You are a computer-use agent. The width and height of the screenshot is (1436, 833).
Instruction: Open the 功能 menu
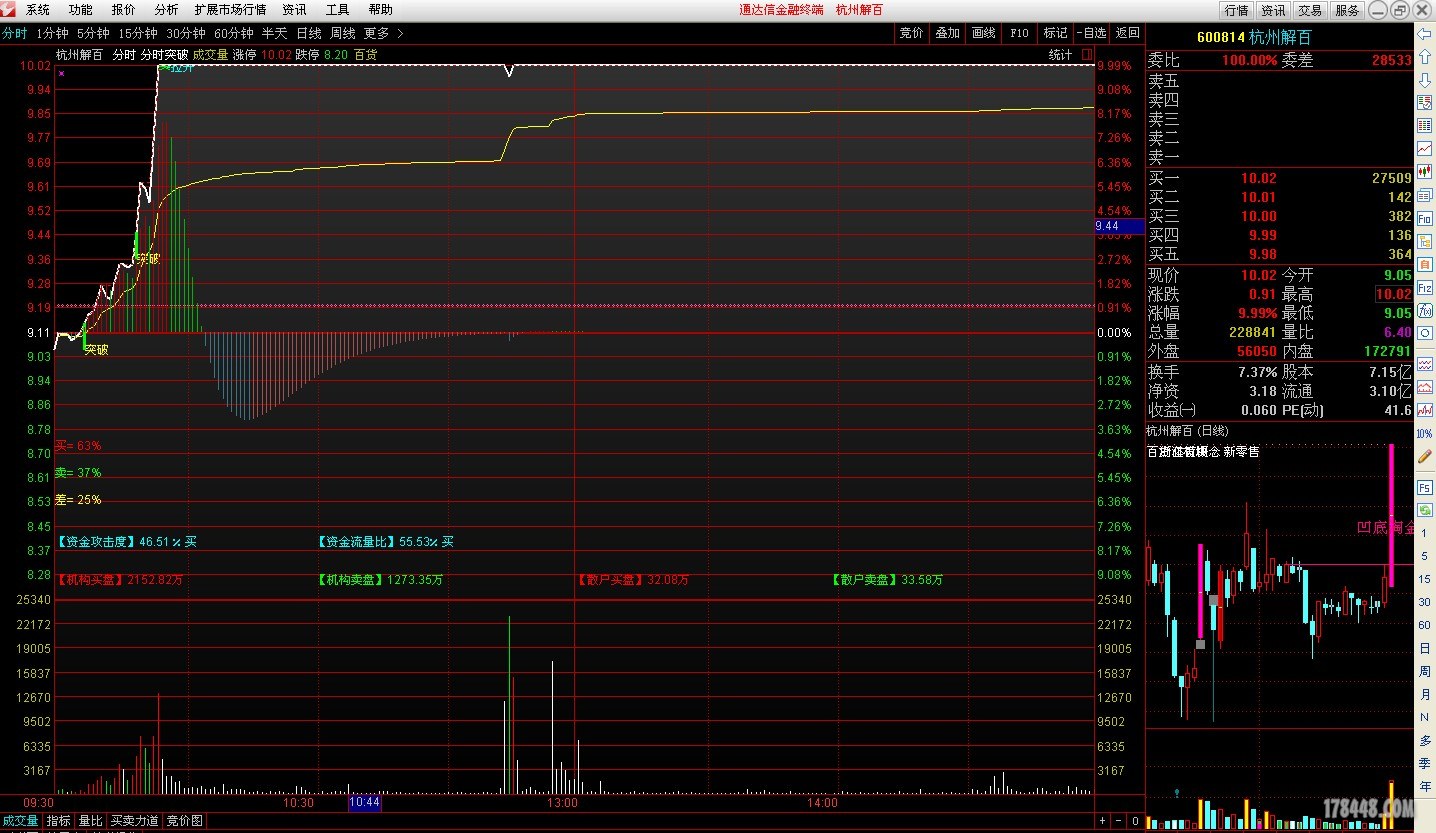(x=81, y=10)
